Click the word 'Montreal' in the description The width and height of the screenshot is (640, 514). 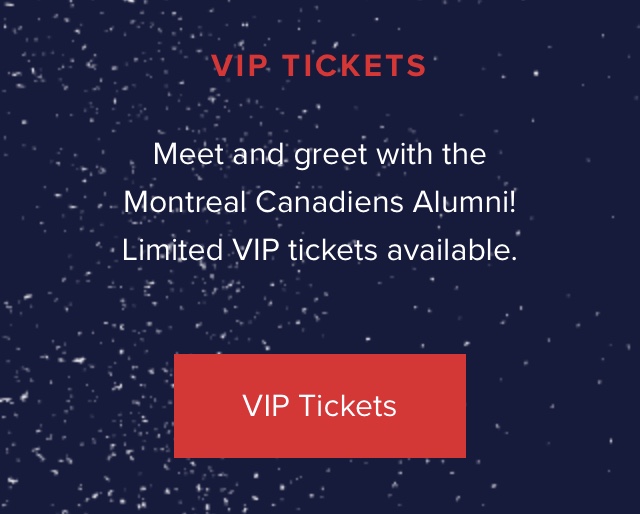185,202
